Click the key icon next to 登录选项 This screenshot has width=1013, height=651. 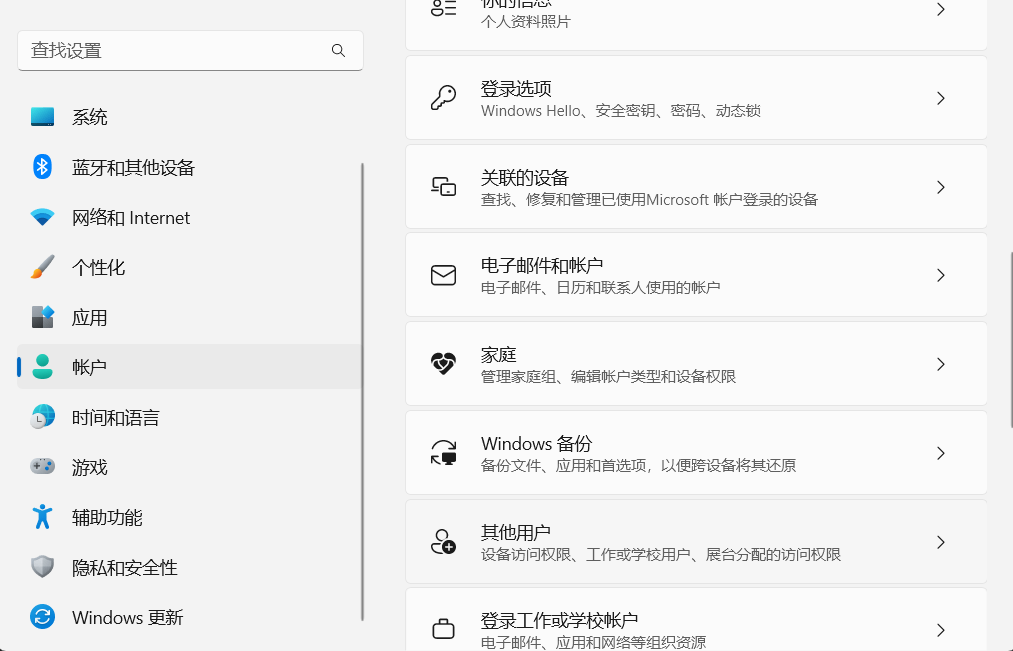(x=443, y=97)
